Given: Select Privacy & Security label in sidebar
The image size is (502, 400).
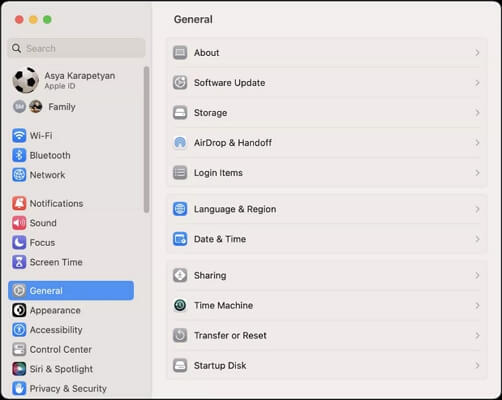Looking at the screenshot, I should (68, 388).
